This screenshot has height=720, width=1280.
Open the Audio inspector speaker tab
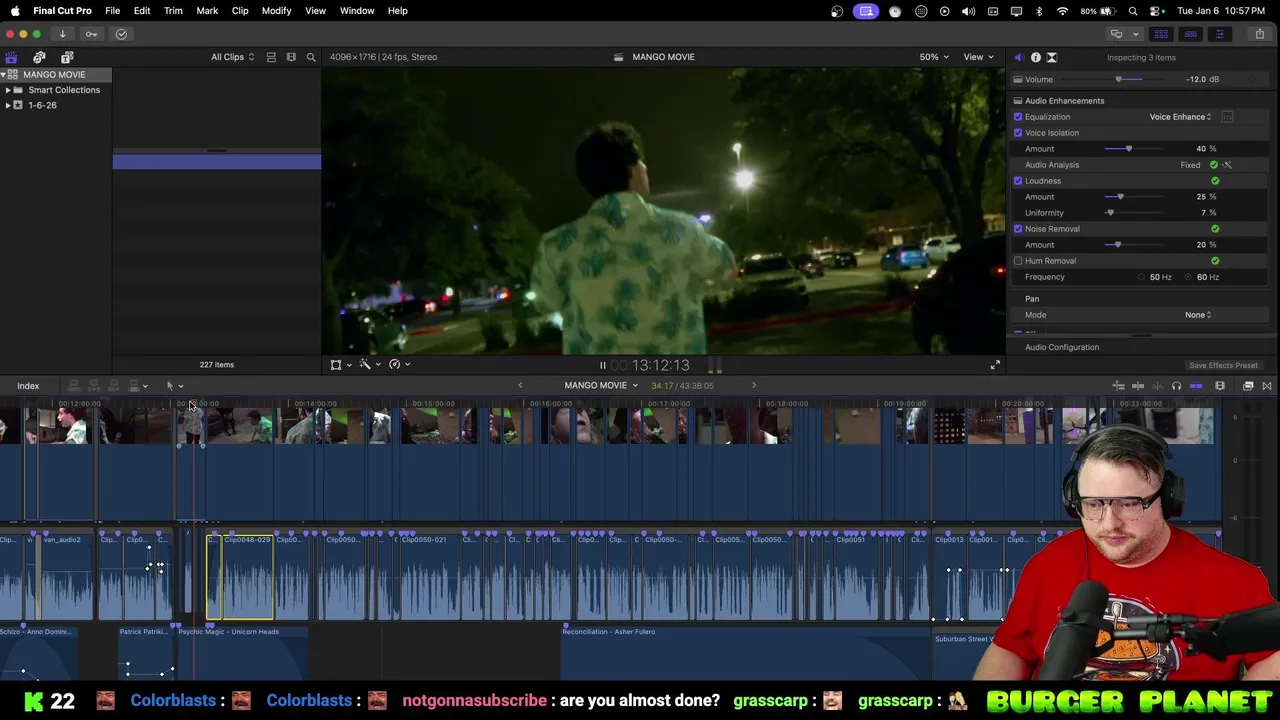[1019, 57]
